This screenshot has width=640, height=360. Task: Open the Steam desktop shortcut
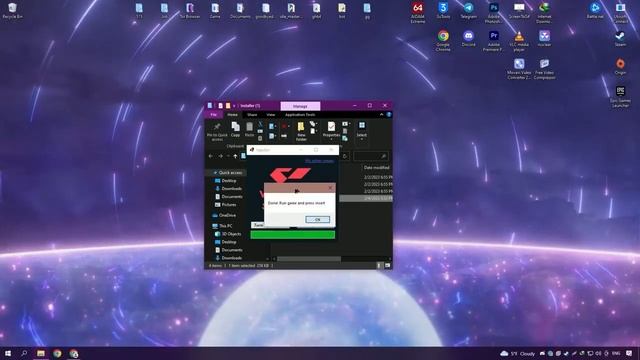[x=620, y=38]
